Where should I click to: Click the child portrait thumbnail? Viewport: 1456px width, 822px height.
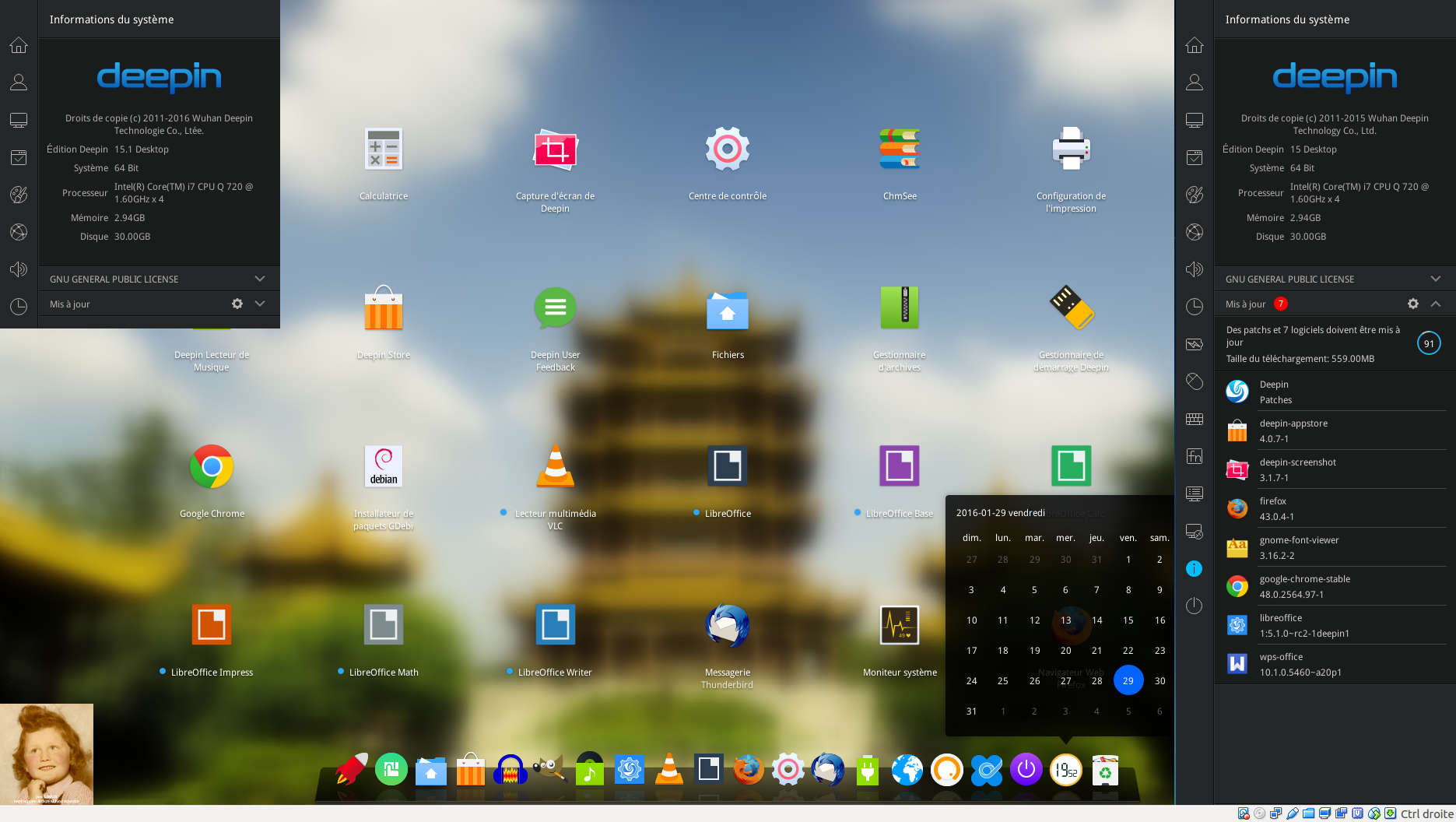point(47,754)
